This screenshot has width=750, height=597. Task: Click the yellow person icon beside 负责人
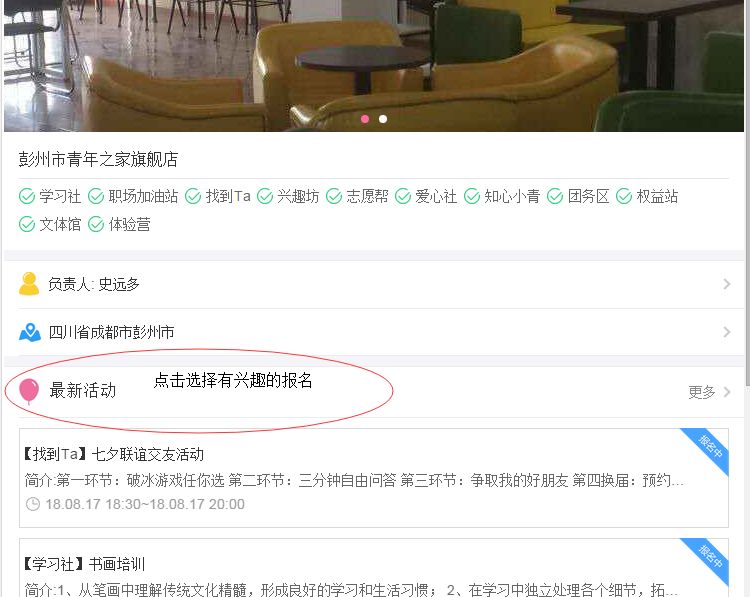click(x=29, y=284)
